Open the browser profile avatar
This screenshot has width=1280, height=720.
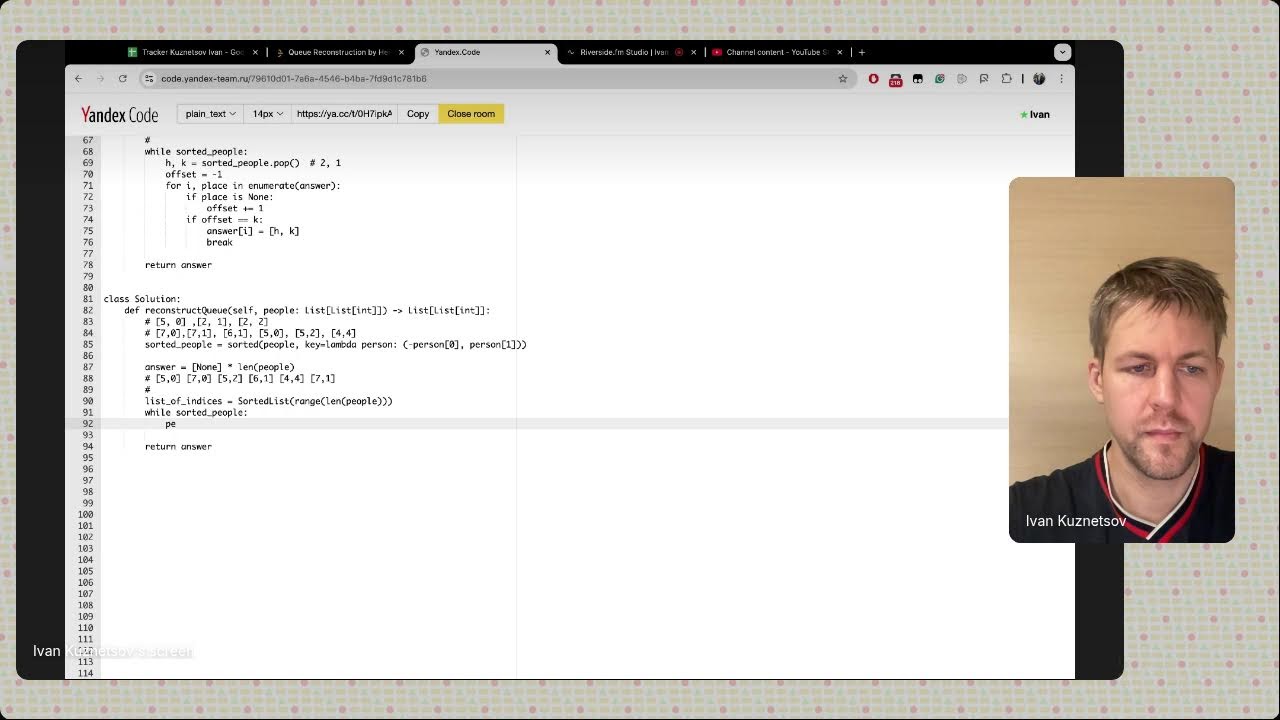(x=1039, y=78)
